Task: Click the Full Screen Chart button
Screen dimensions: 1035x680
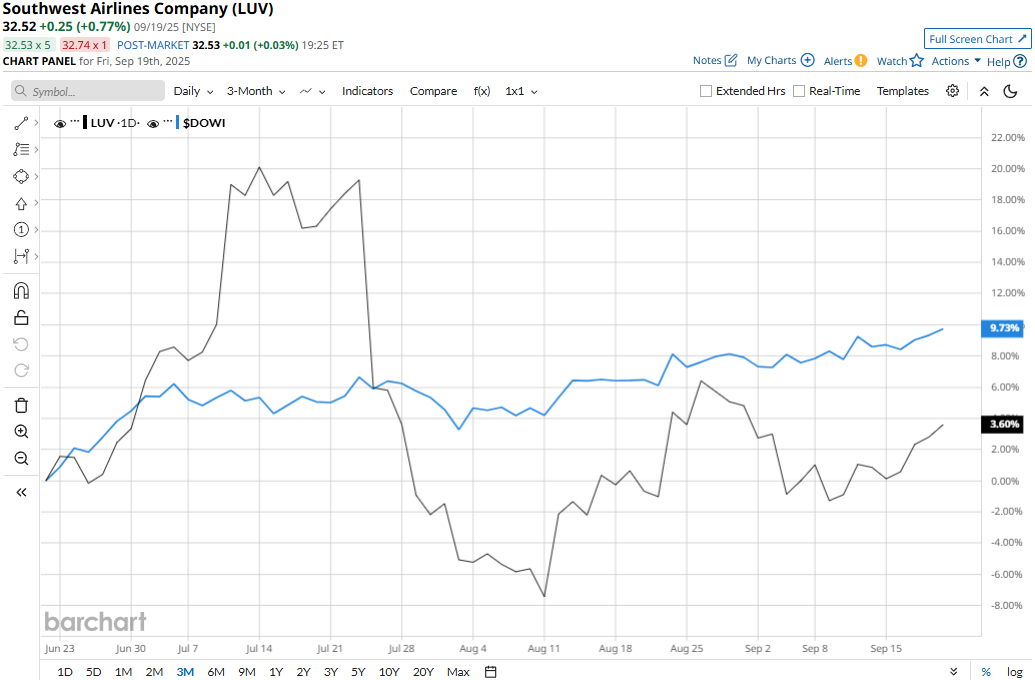Action: (x=977, y=39)
